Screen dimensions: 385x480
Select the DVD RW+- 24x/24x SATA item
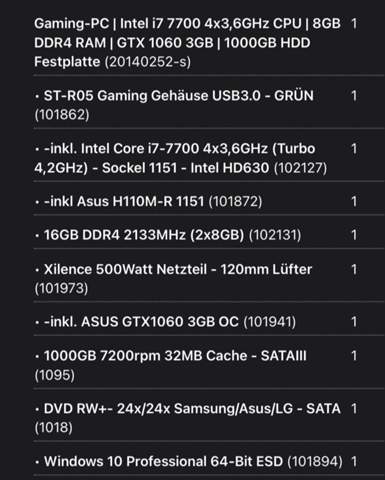click(x=209, y=418)
